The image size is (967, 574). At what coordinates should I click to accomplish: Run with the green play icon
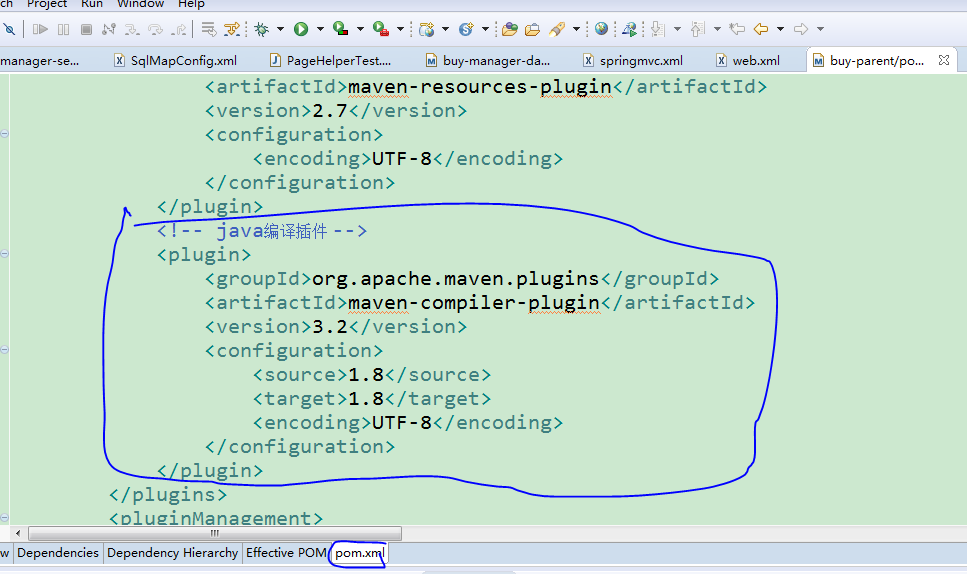301,29
